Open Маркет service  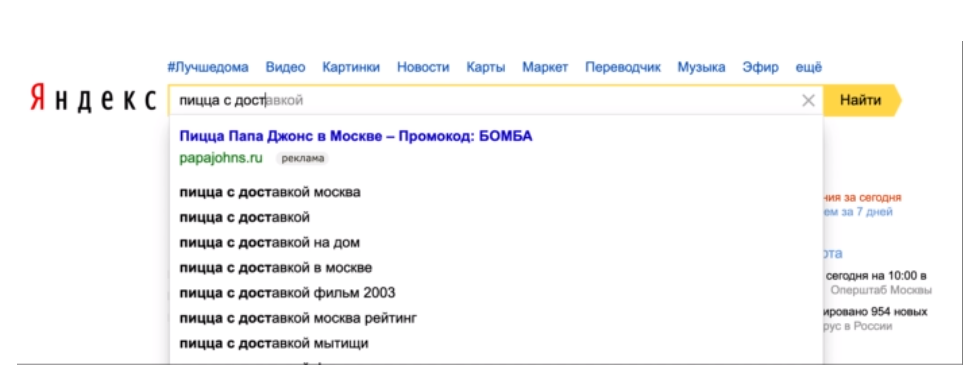(545, 67)
